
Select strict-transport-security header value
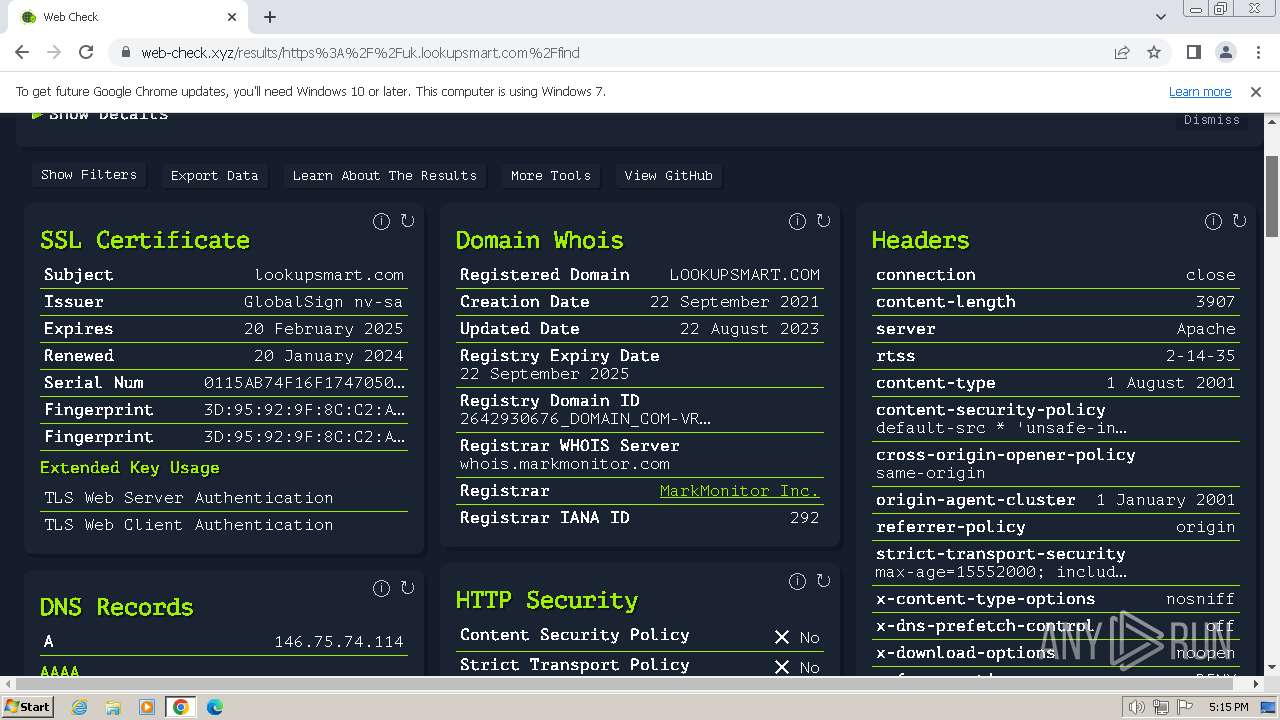[1001, 572]
